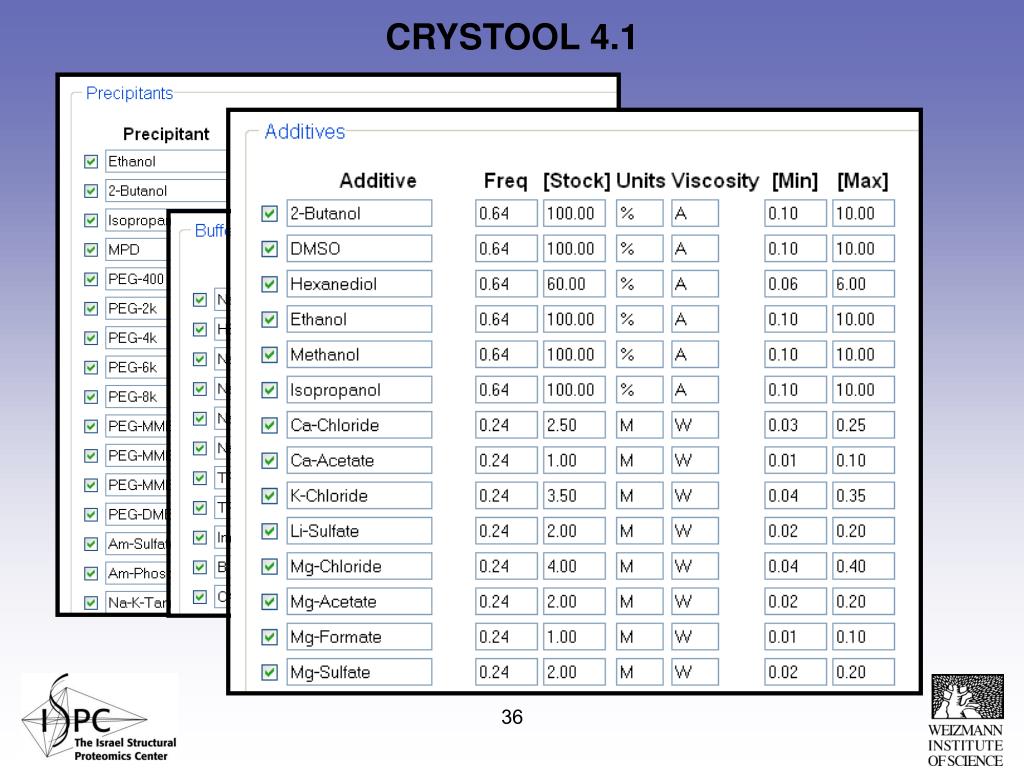Click the Viscosity field for Isopropanol
Viewport: 1024px width, 768px height.
(x=695, y=390)
